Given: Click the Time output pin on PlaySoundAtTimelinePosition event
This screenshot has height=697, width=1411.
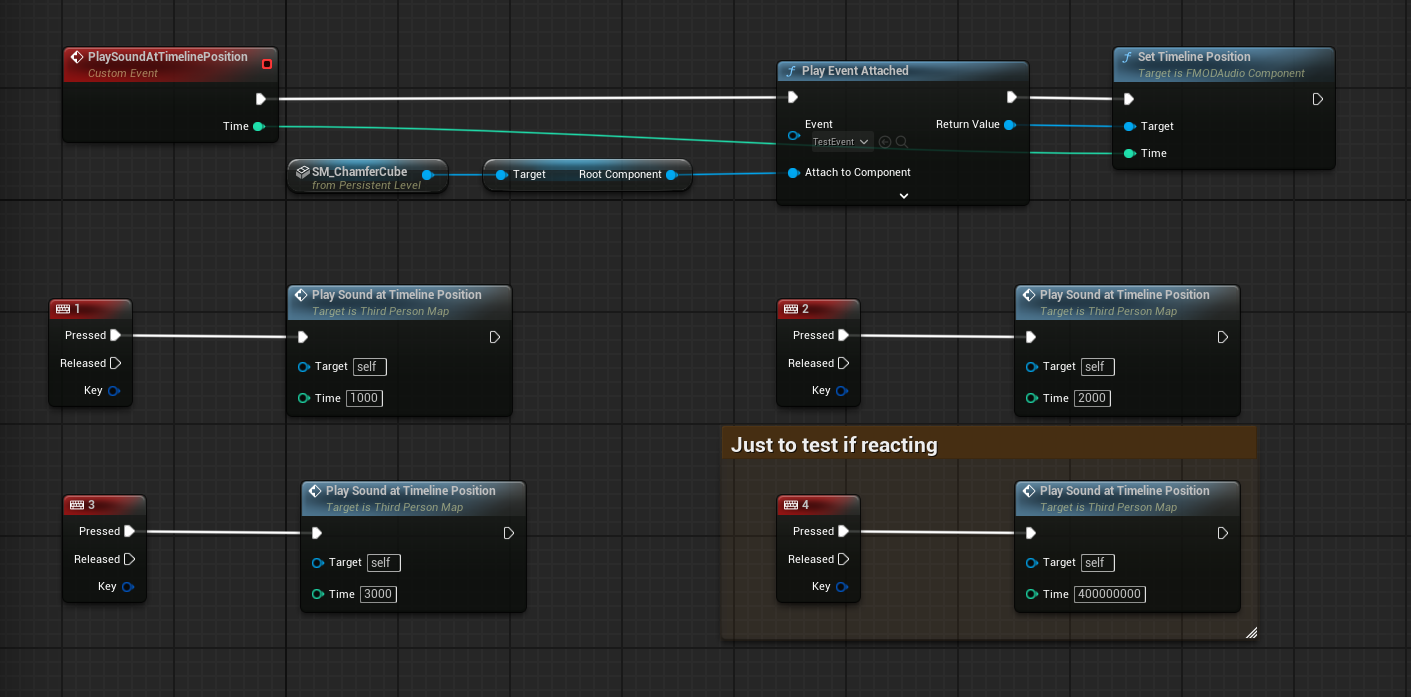Looking at the screenshot, I should pos(258,126).
